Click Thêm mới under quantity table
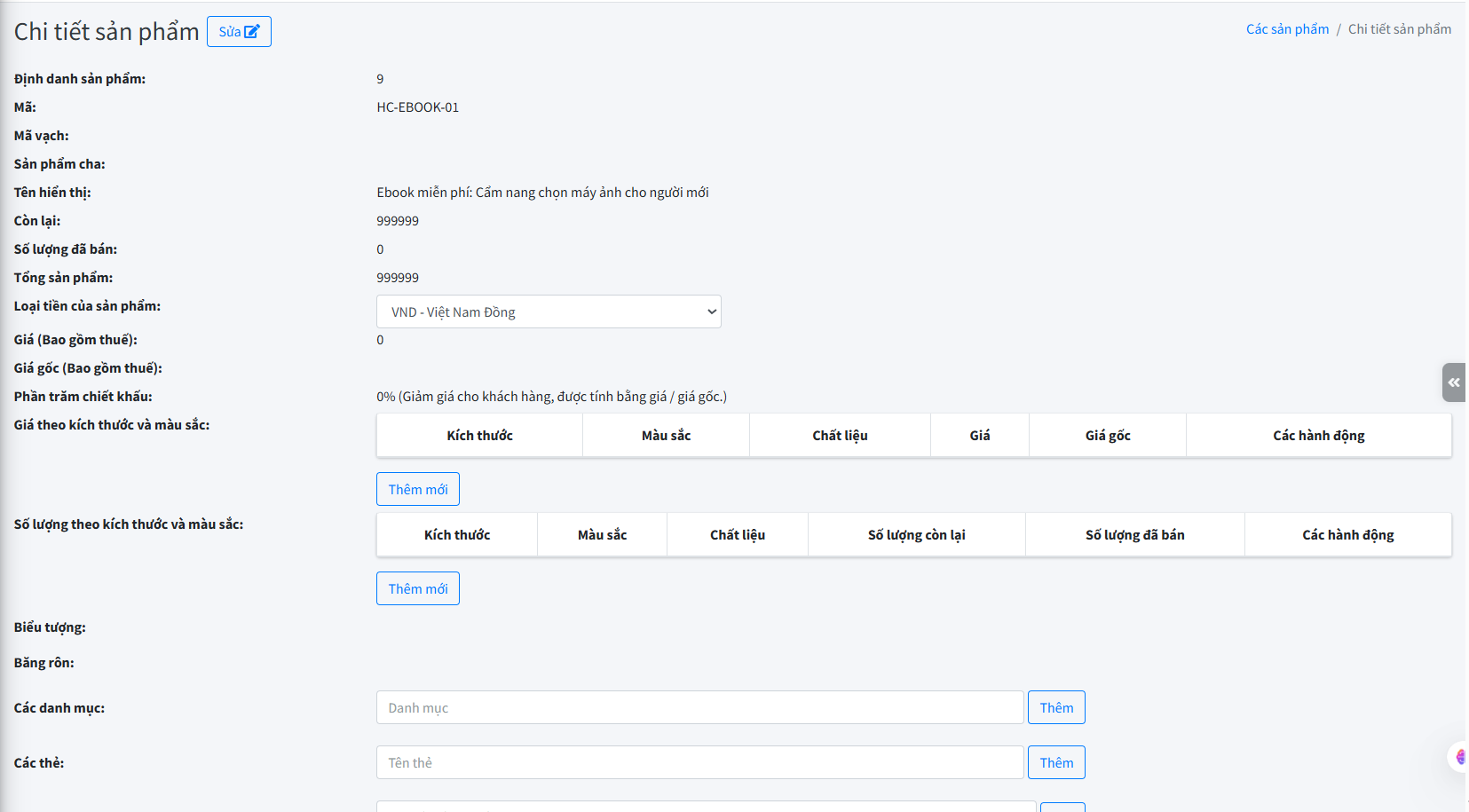The image size is (1469, 812). (418, 588)
